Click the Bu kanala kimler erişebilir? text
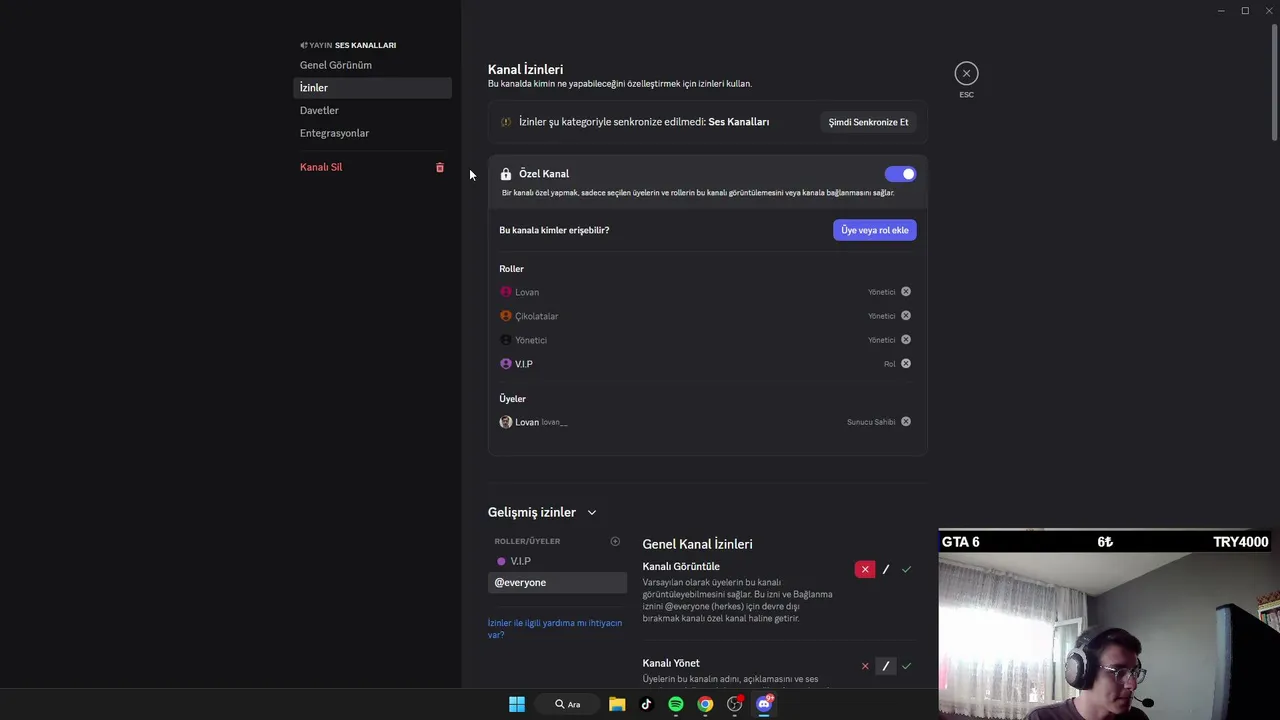 pos(554,230)
